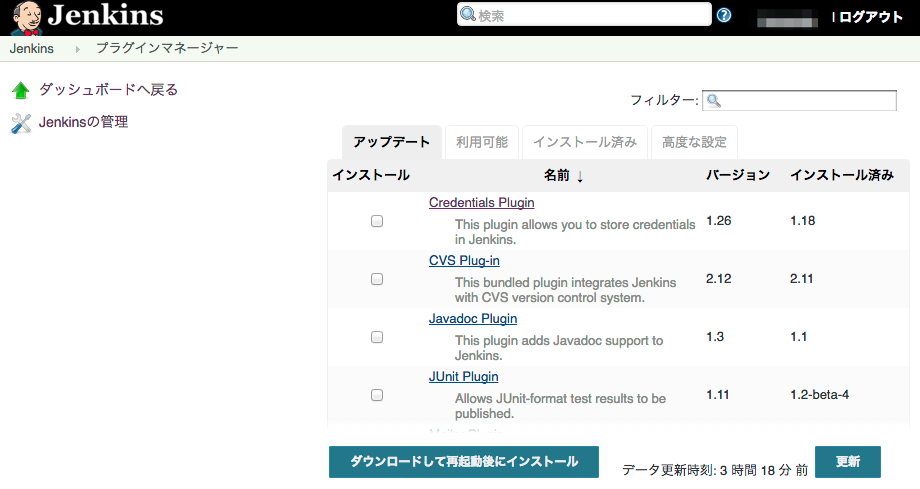Click the wrench tools icon for Jenkins管理
This screenshot has width=920, height=489.
(21, 123)
